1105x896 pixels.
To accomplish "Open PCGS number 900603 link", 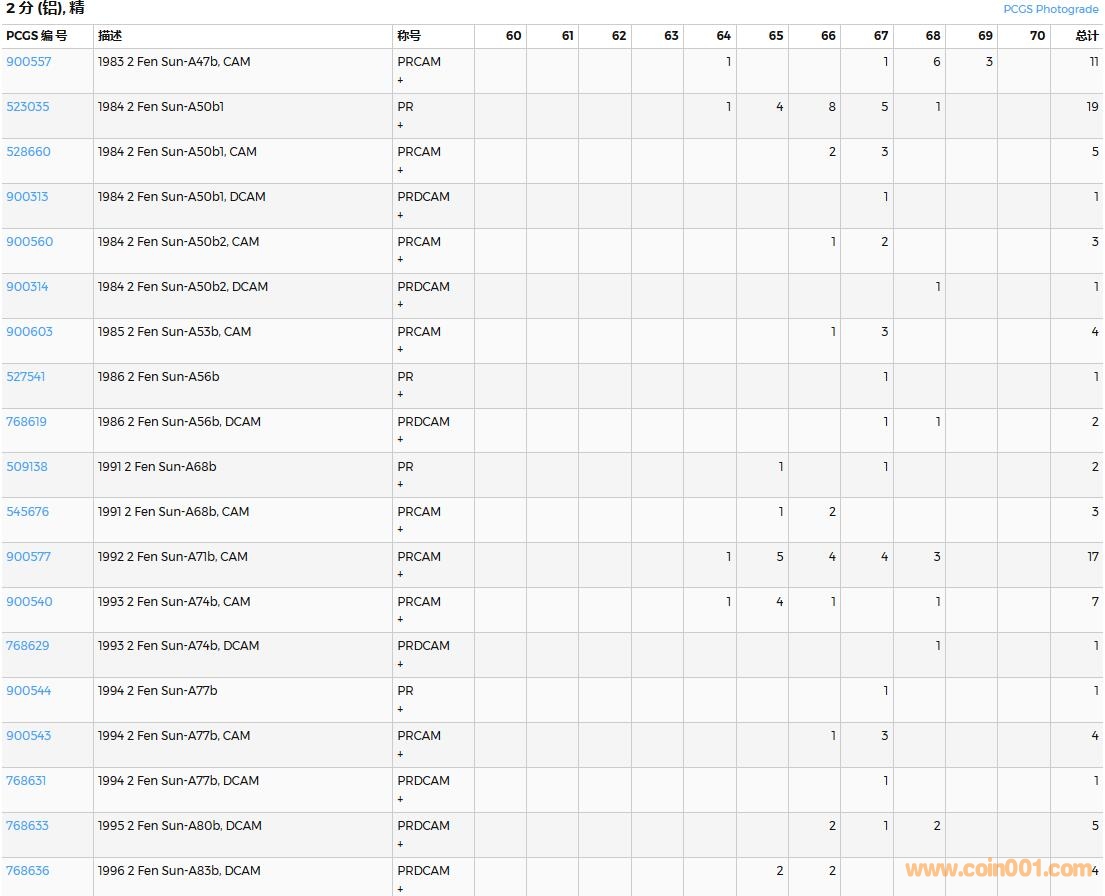I will coord(30,332).
